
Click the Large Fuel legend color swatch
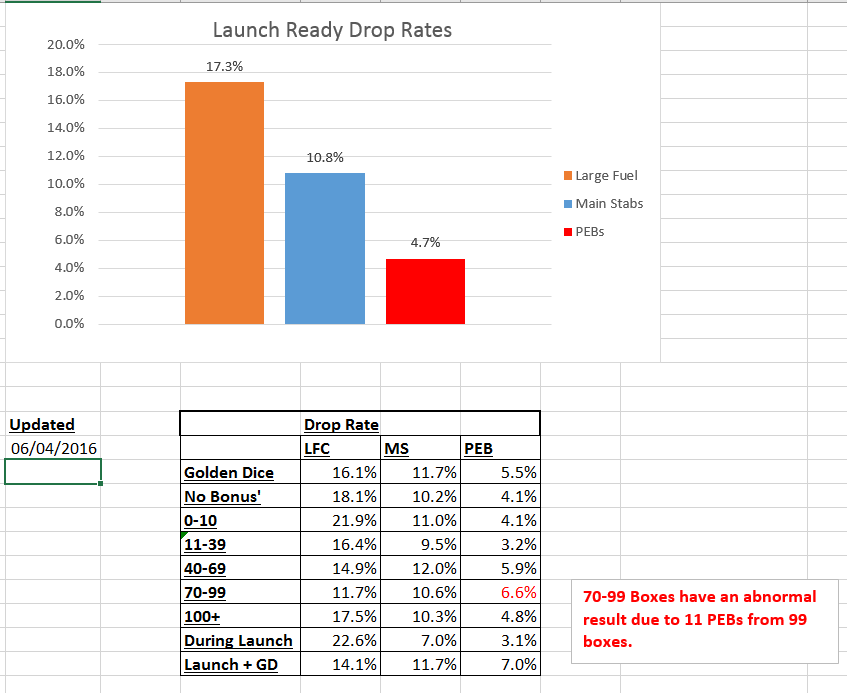click(x=568, y=176)
